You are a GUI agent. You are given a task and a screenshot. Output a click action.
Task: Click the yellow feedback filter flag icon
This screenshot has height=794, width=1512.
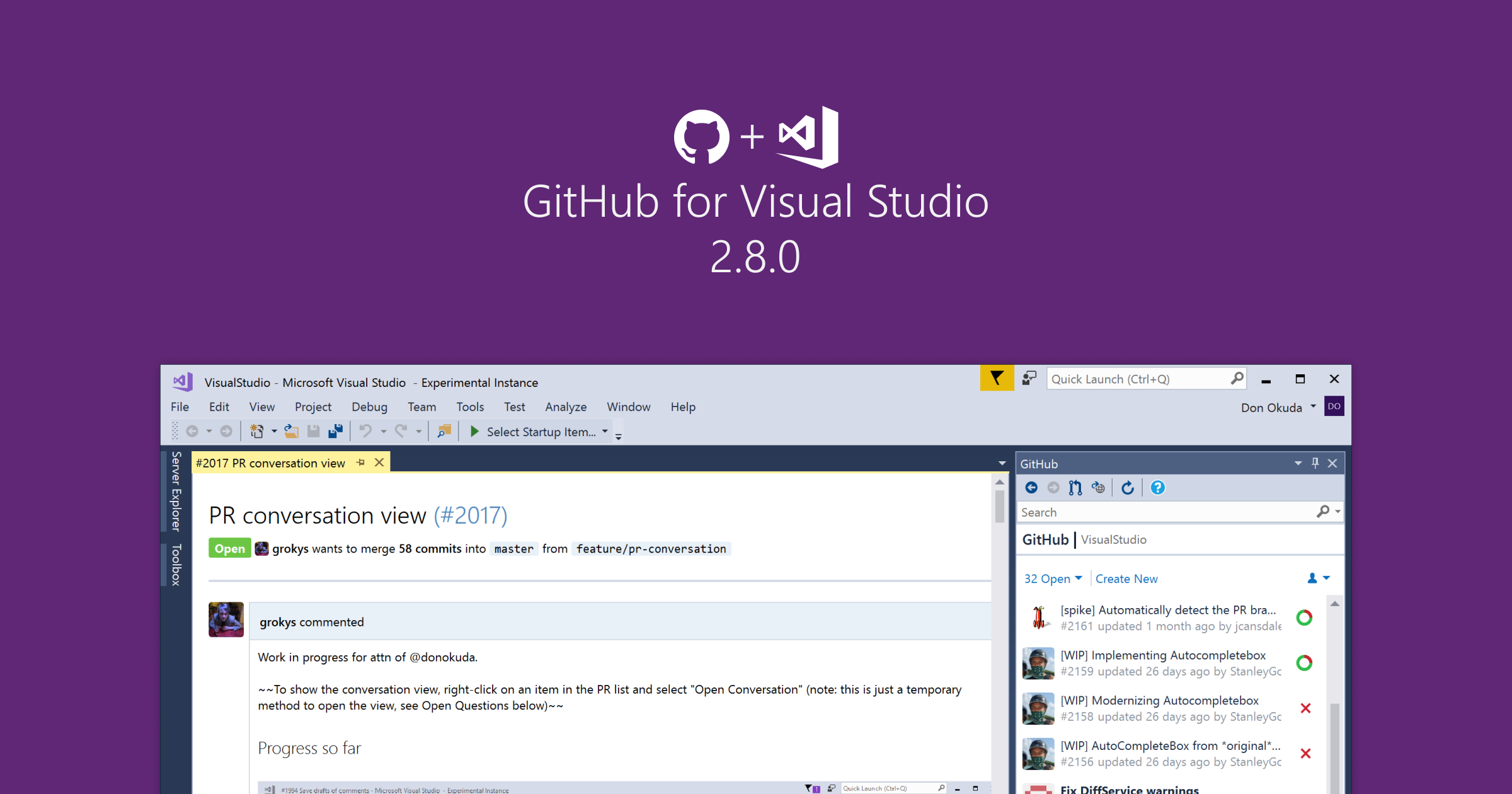[997, 378]
